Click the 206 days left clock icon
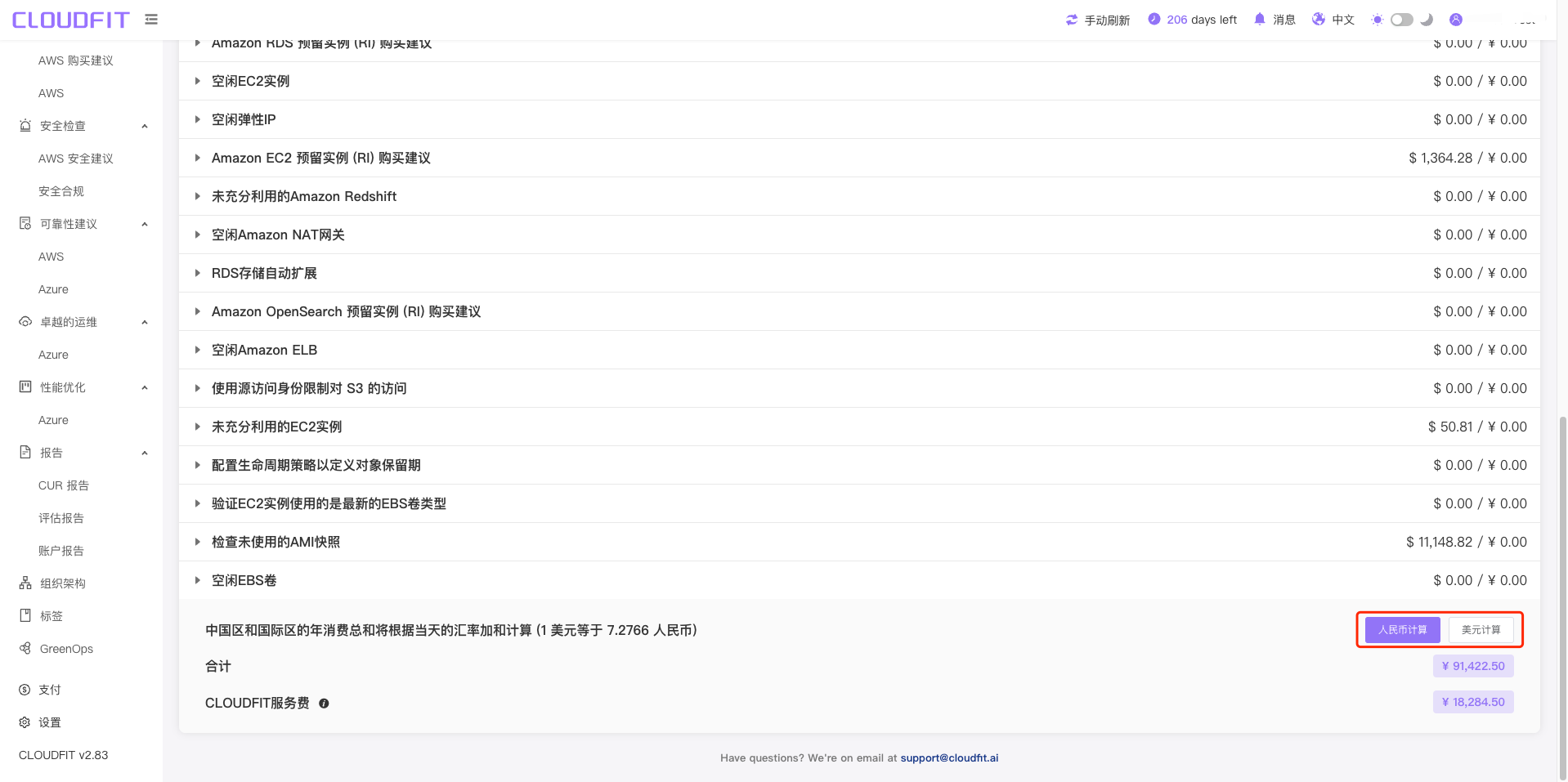1568x782 pixels. coord(1154,19)
